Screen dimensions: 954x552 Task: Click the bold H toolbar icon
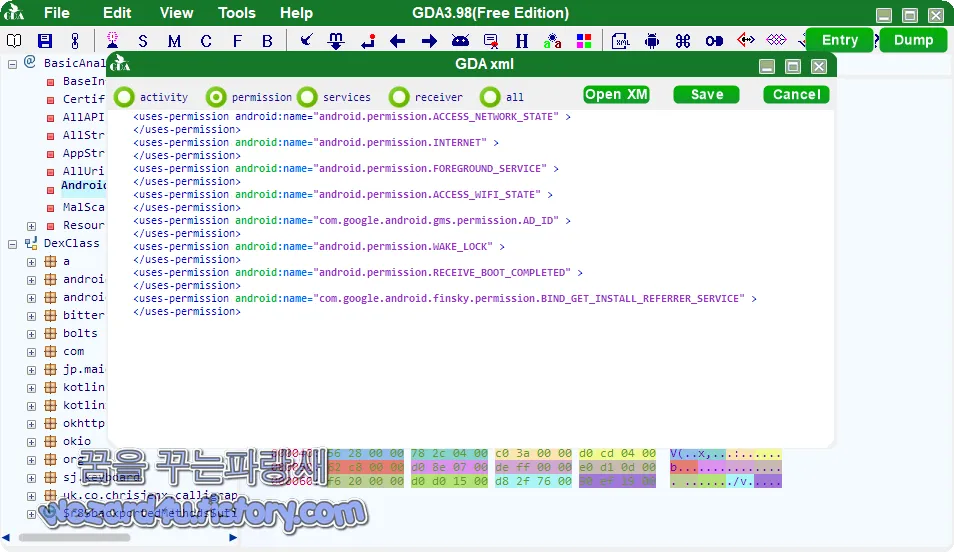pyautogui.click(x=521, y=41)
